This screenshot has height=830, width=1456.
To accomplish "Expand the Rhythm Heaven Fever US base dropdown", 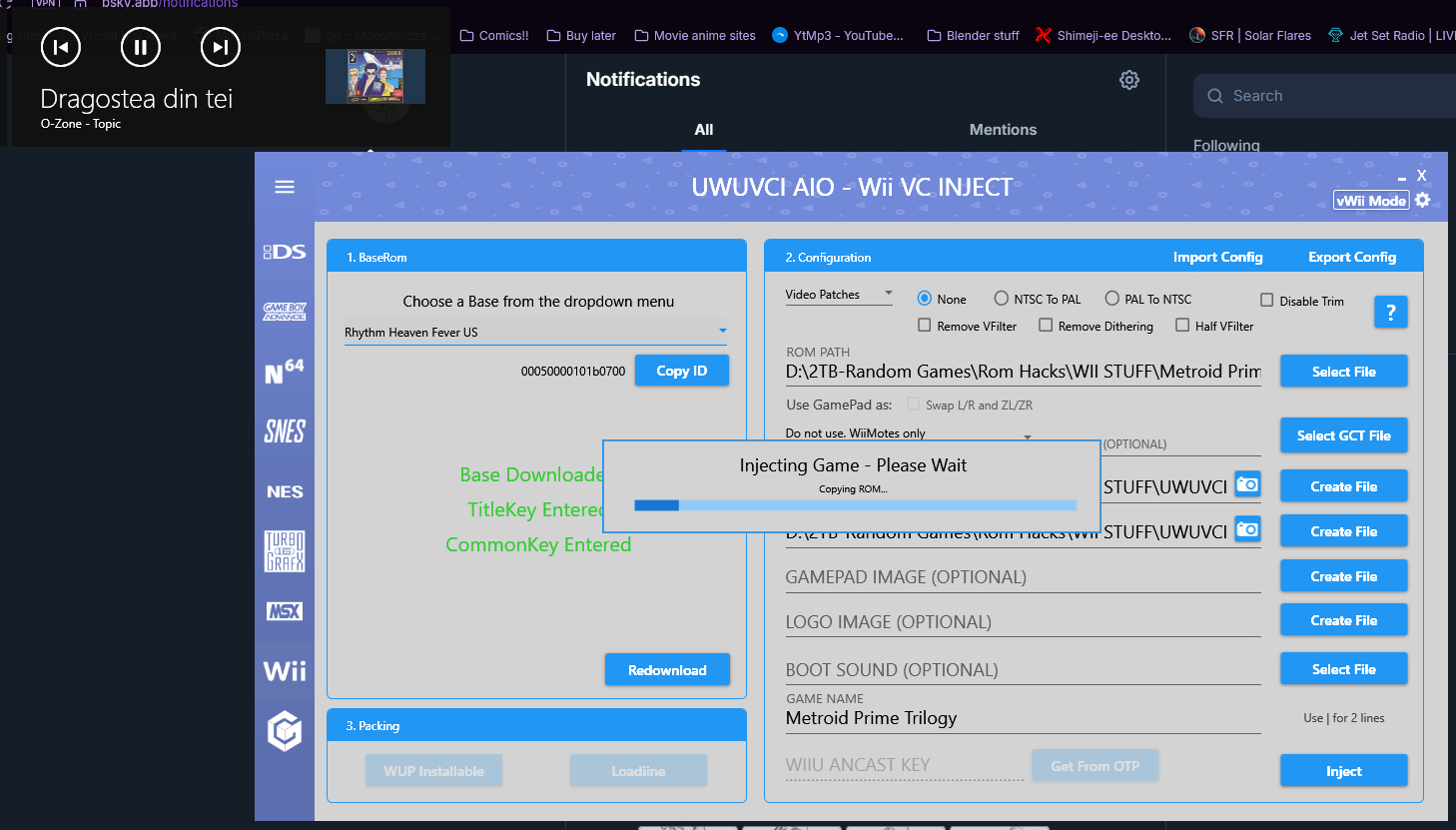I will 722,332.
